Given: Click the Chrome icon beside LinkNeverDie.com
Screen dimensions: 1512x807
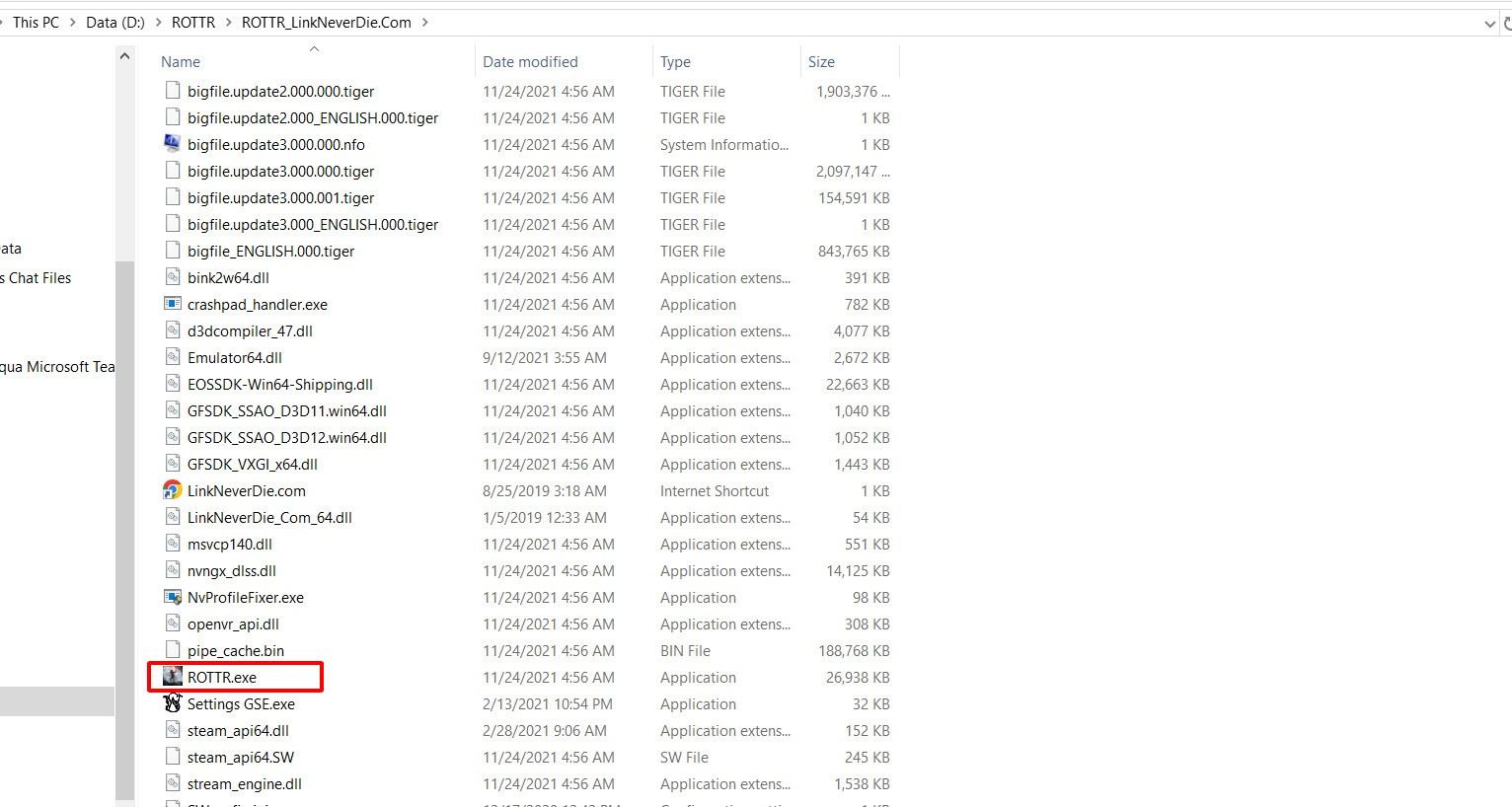Looking at the screenshot, I should (172, 490).
